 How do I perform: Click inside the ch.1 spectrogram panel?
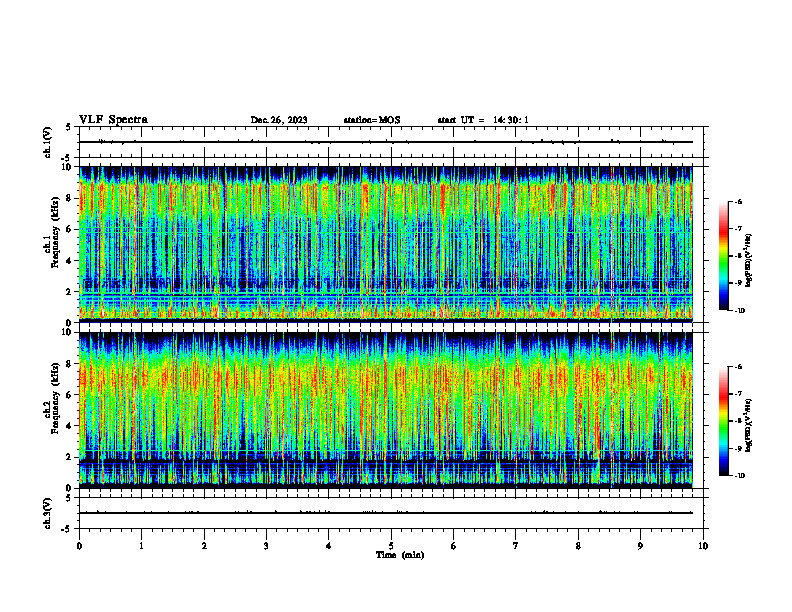[x=385, y=244]
